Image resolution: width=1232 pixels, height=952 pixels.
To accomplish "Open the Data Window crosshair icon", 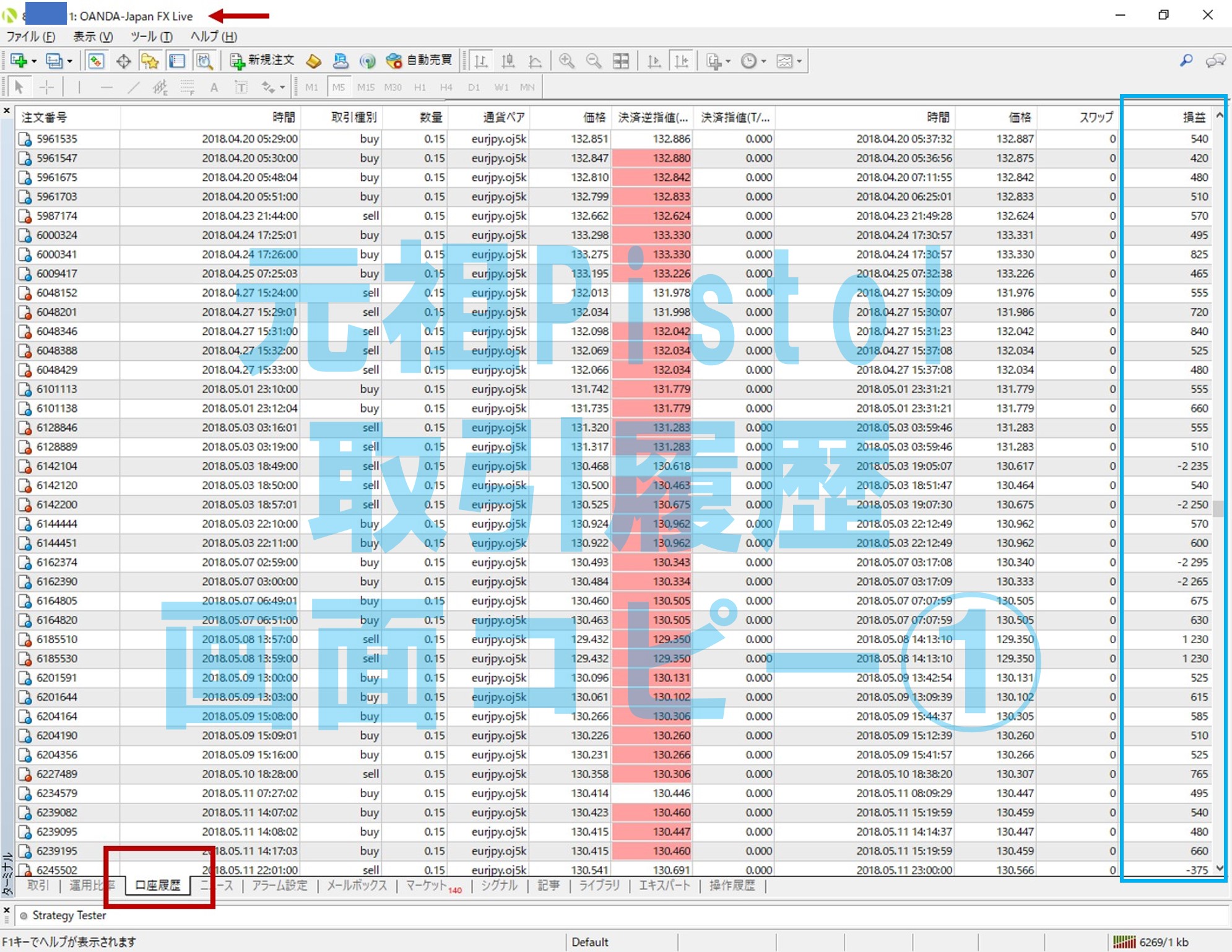I will coord(123,61).
